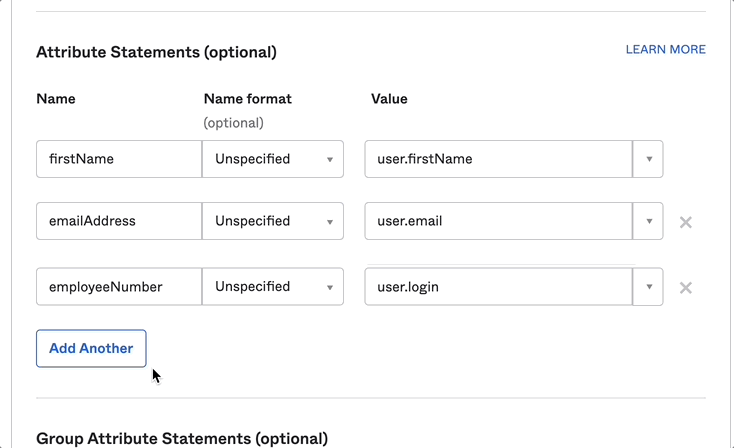
Task: Delete the employeeNumber attribute statement
Action: [x=686, y=288]
